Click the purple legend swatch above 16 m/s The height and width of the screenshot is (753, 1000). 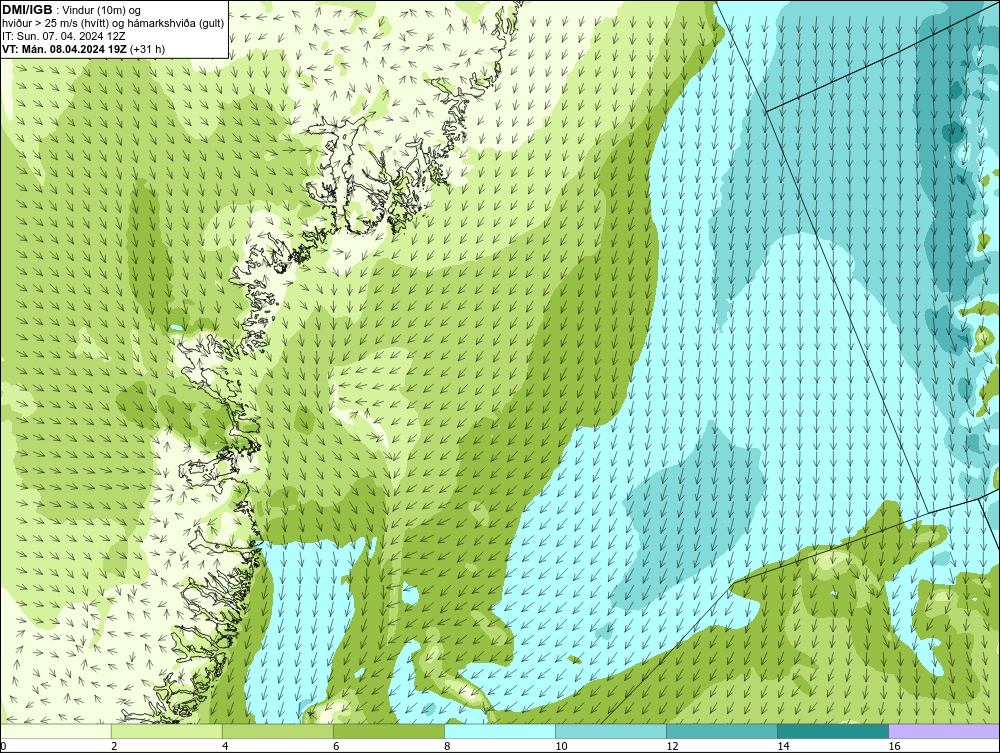click(944, 731)
